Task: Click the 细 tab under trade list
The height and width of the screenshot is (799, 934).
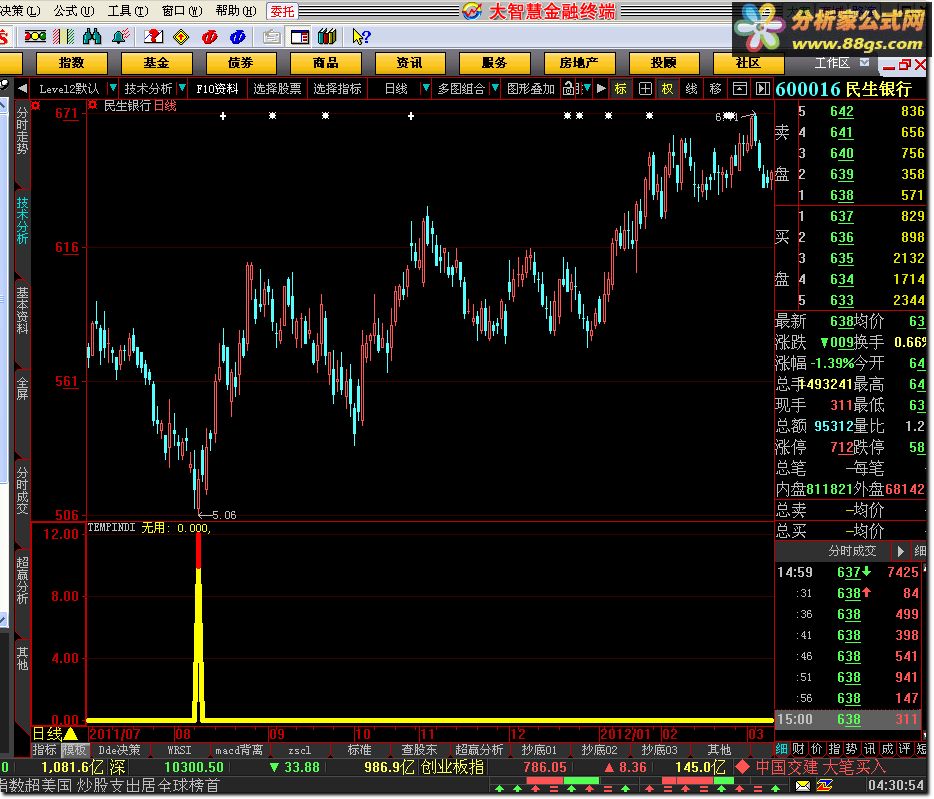Action: click(781, 749)
